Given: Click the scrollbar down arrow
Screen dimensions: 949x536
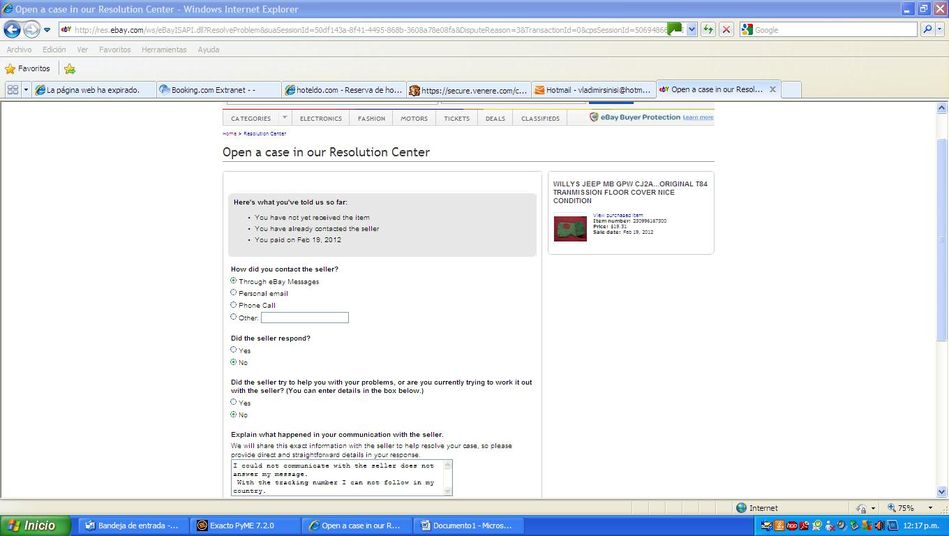Looking at the screenshot, I should coord(941,492).
